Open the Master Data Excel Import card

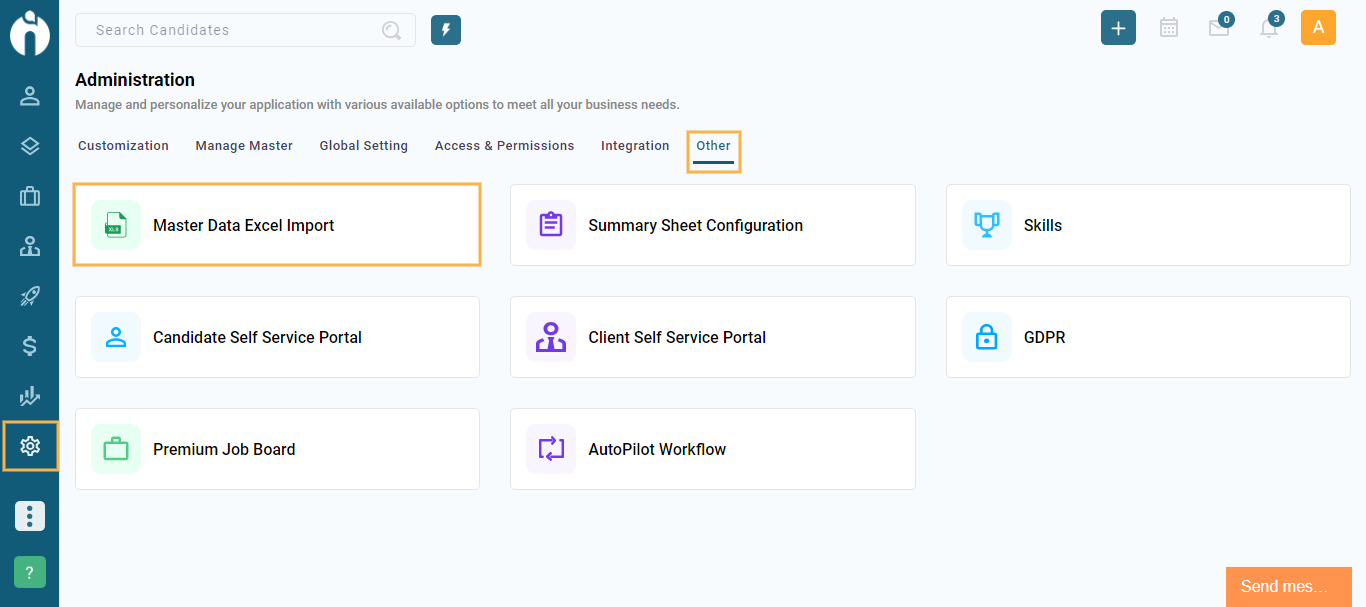(x=277, y=225)
